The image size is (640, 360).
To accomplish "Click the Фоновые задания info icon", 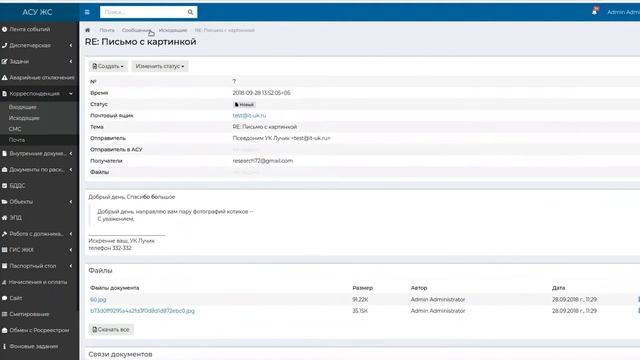I will click(x=4, y=347).
